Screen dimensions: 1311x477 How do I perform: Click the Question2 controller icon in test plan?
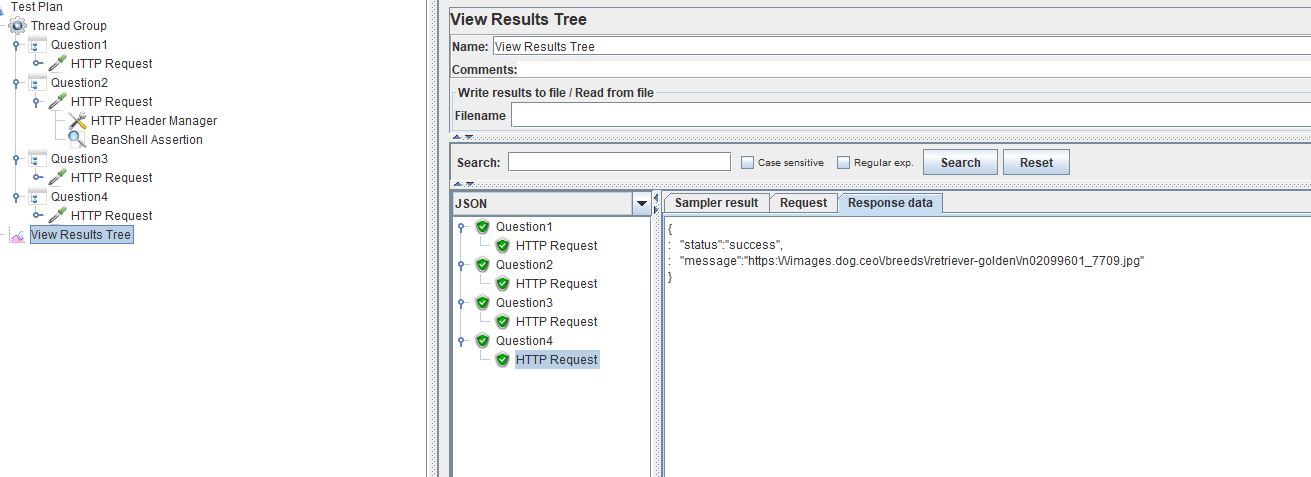coord(38,83)
